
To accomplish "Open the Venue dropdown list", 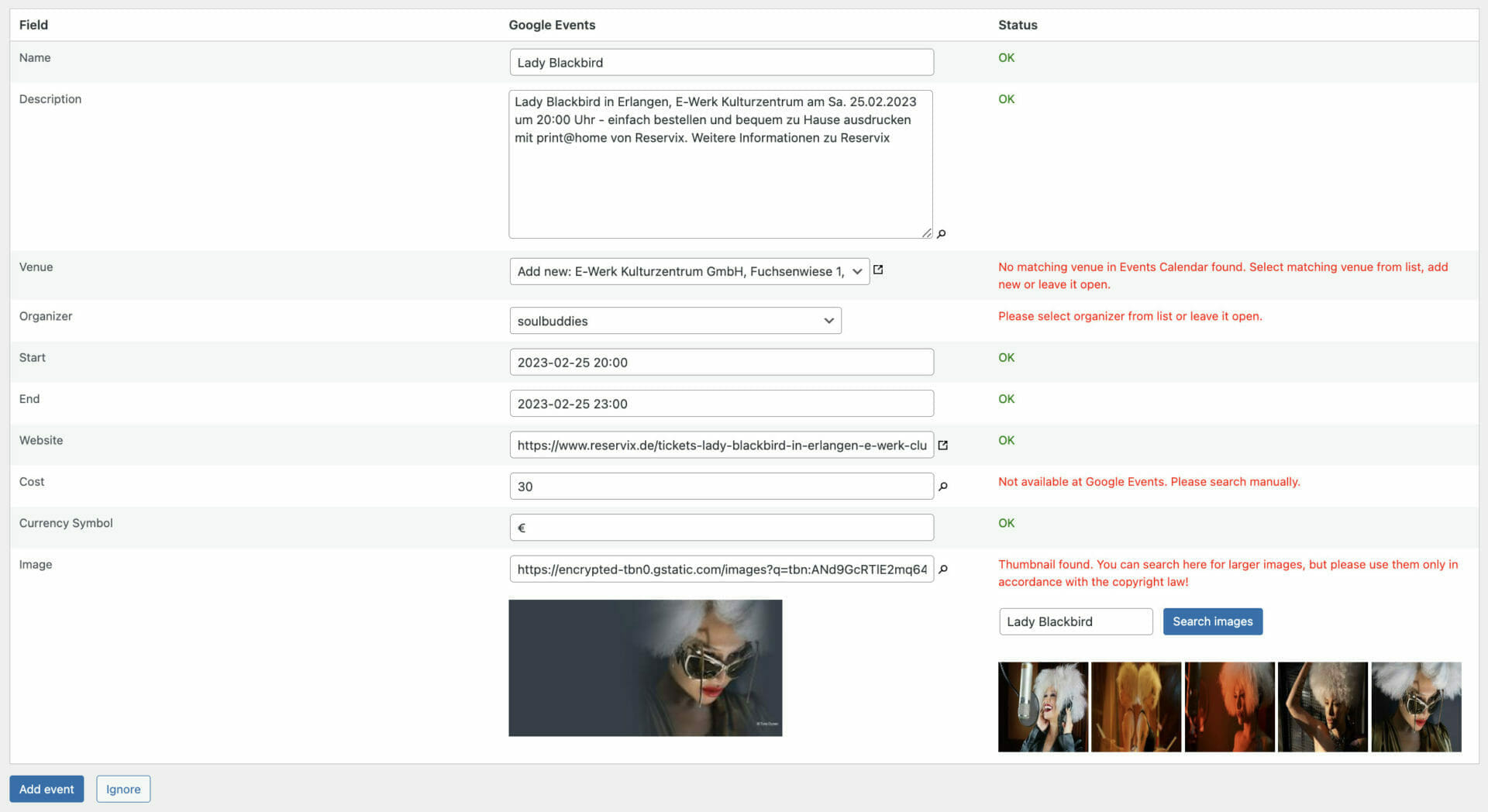I will tap(857, 271).
